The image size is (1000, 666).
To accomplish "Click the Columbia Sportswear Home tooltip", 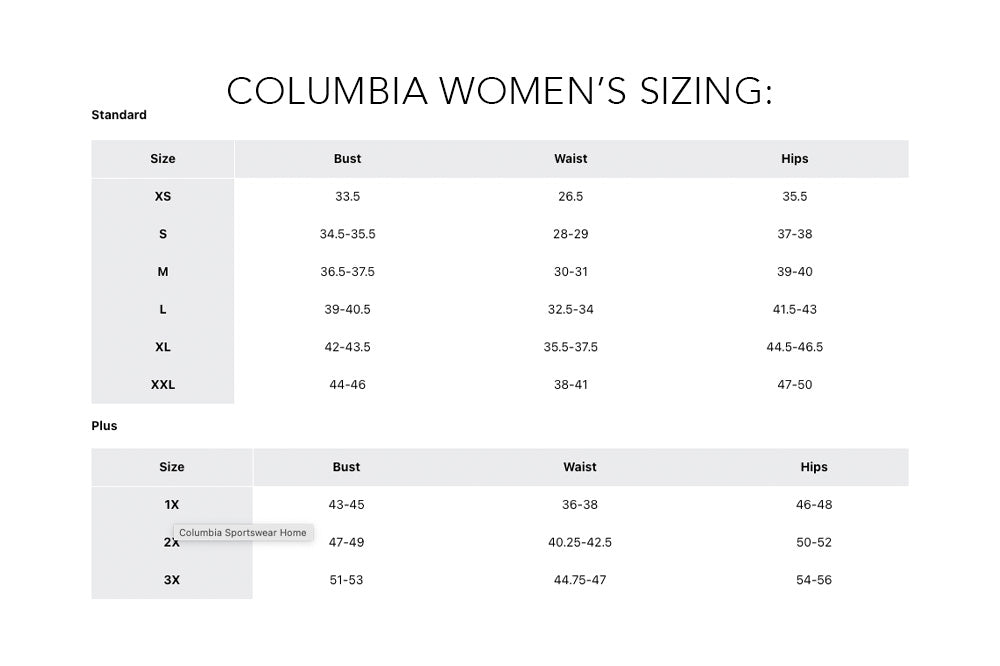I will [x=243, y=533].
